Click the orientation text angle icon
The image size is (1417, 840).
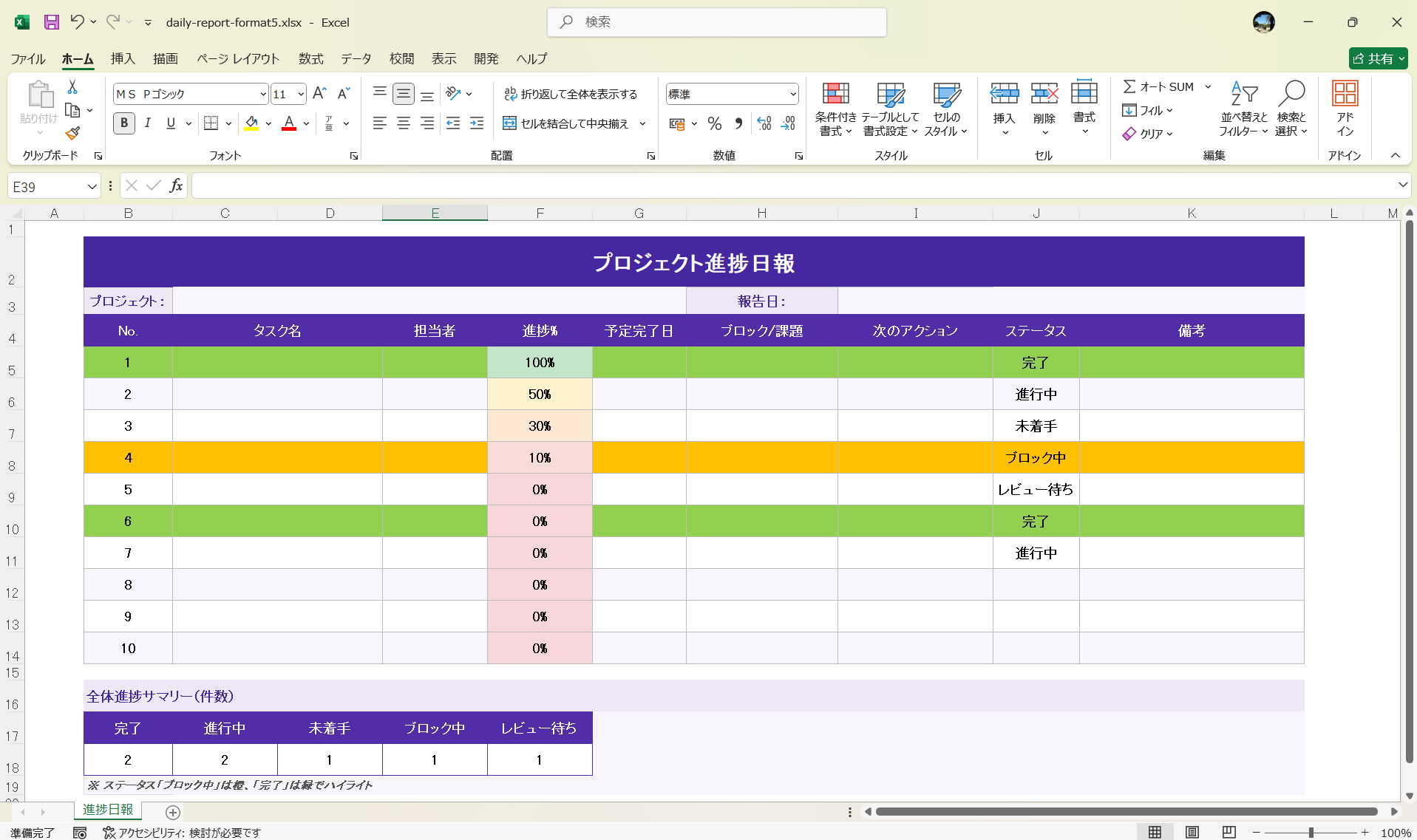coord(453,94)
